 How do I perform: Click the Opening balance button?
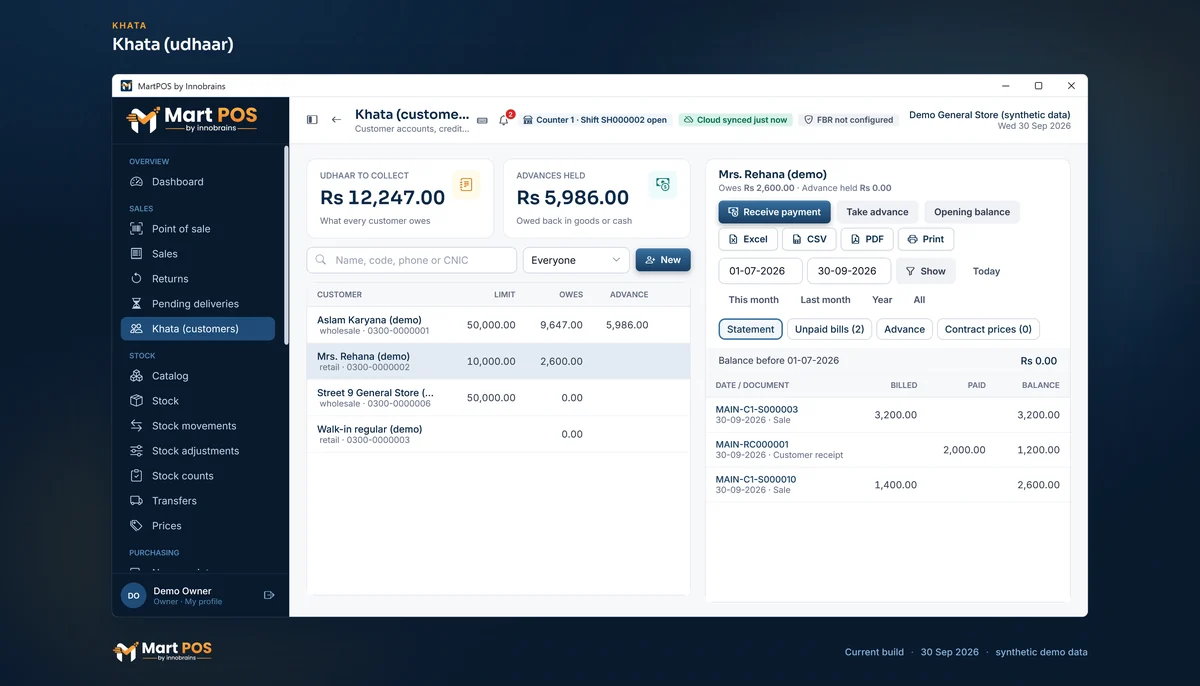coord(972,212)
